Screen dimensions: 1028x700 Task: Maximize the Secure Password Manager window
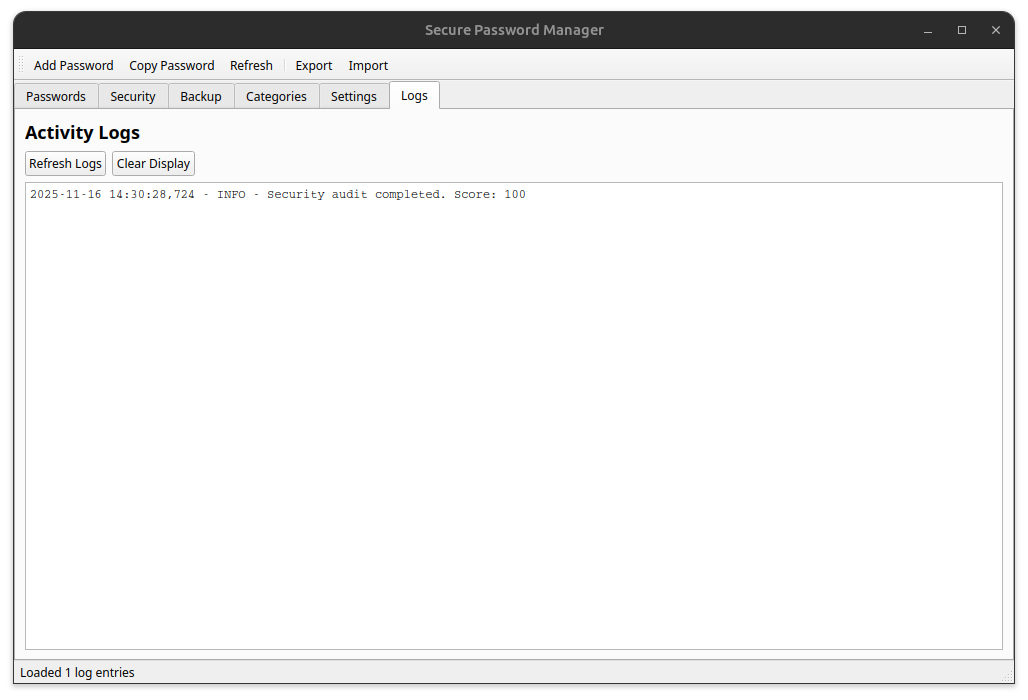[x=962, y=30]
